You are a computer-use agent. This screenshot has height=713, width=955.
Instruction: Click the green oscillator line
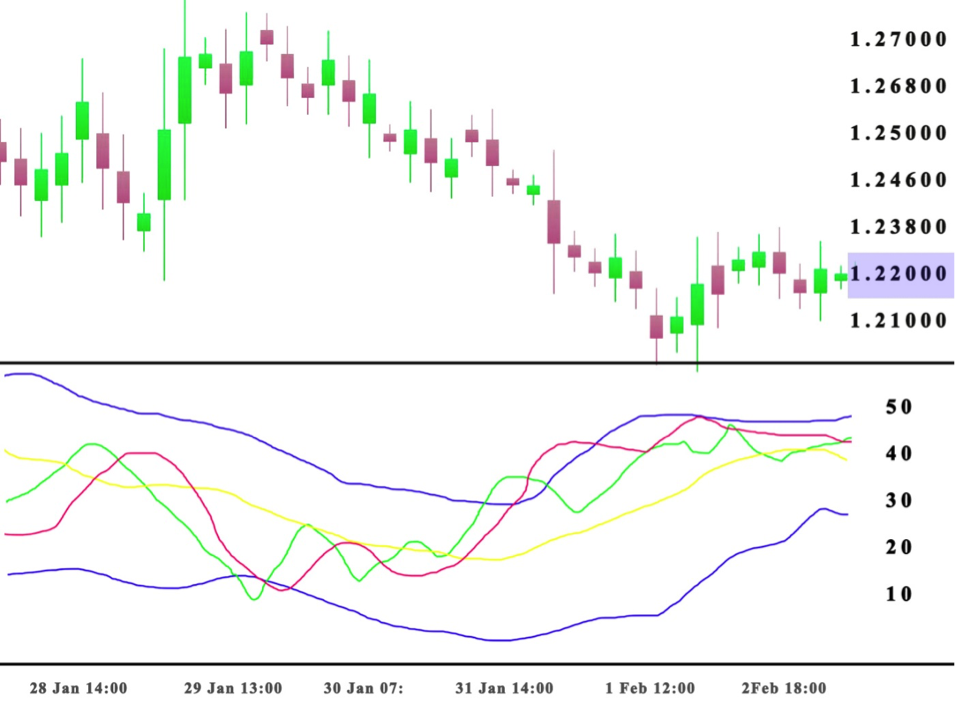(90, 443)
